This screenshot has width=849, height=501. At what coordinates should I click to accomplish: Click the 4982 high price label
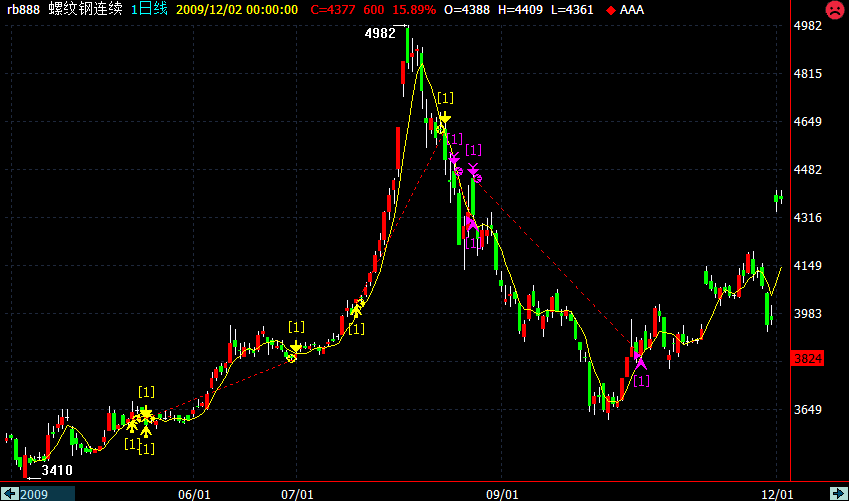[x=380, y=33]
